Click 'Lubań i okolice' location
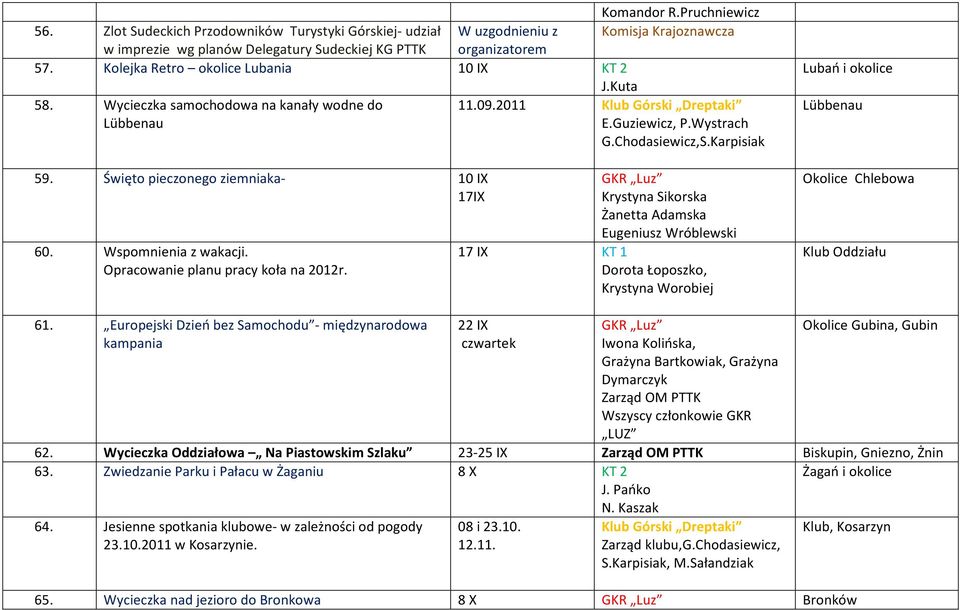The image size is (960, 610). [x=847, y=68]
